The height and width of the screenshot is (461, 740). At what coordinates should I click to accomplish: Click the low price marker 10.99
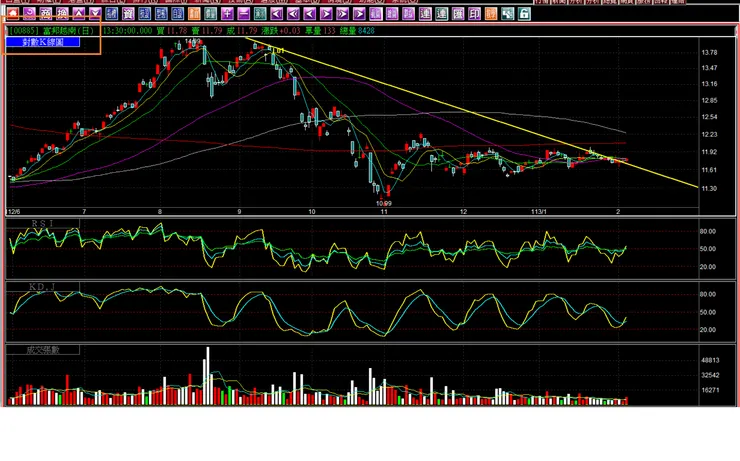[384, 203]
